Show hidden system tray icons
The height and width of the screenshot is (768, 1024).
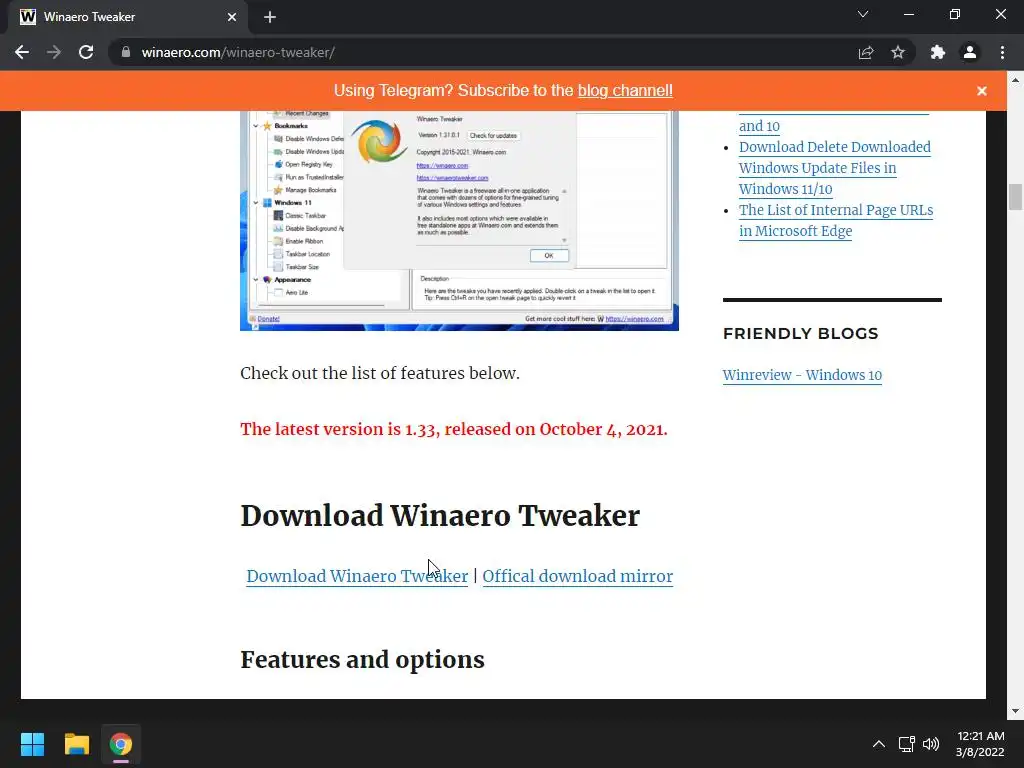click(x=879, y=744)
